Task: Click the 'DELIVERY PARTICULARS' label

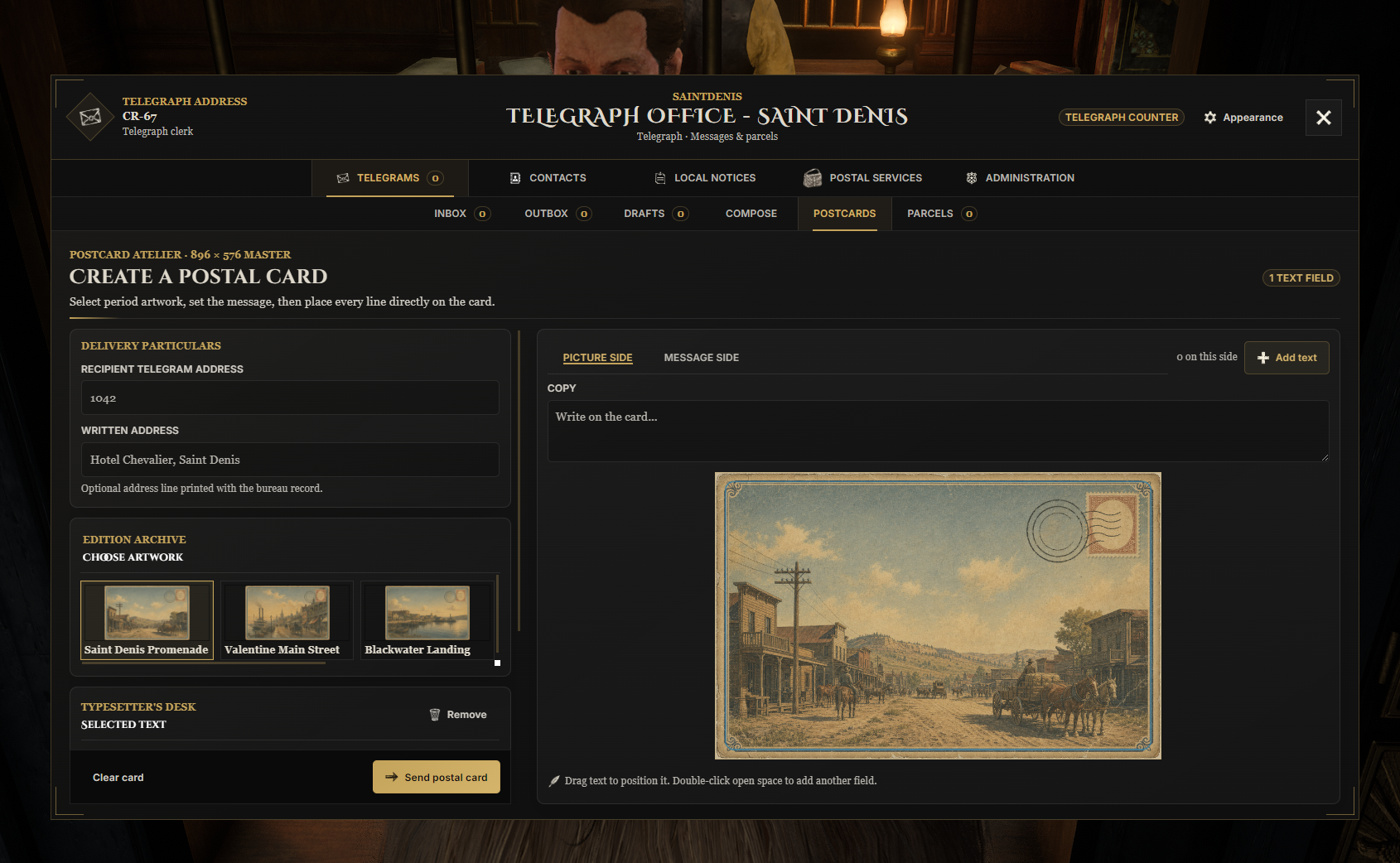Action: [151, 346]
